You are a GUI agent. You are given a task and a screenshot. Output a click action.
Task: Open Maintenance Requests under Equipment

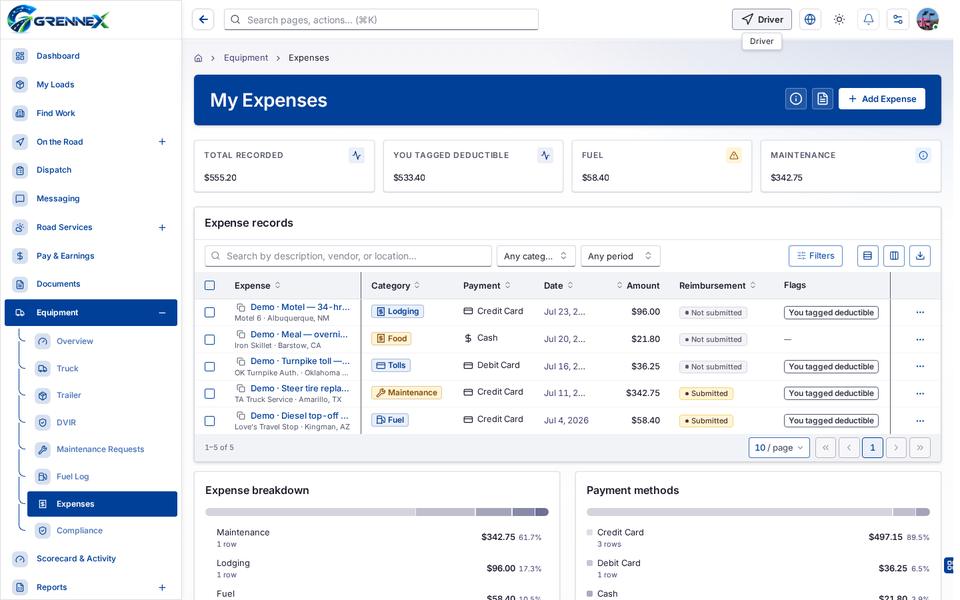(102, 449)
